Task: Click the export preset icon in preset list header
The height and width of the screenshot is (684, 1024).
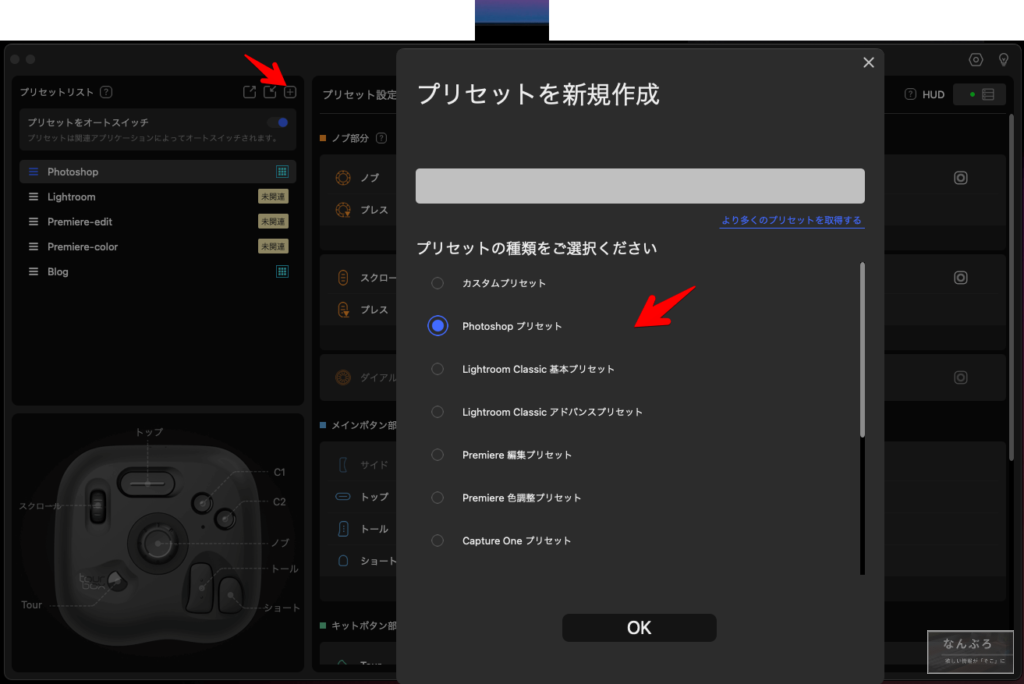Action: point(250,92)
